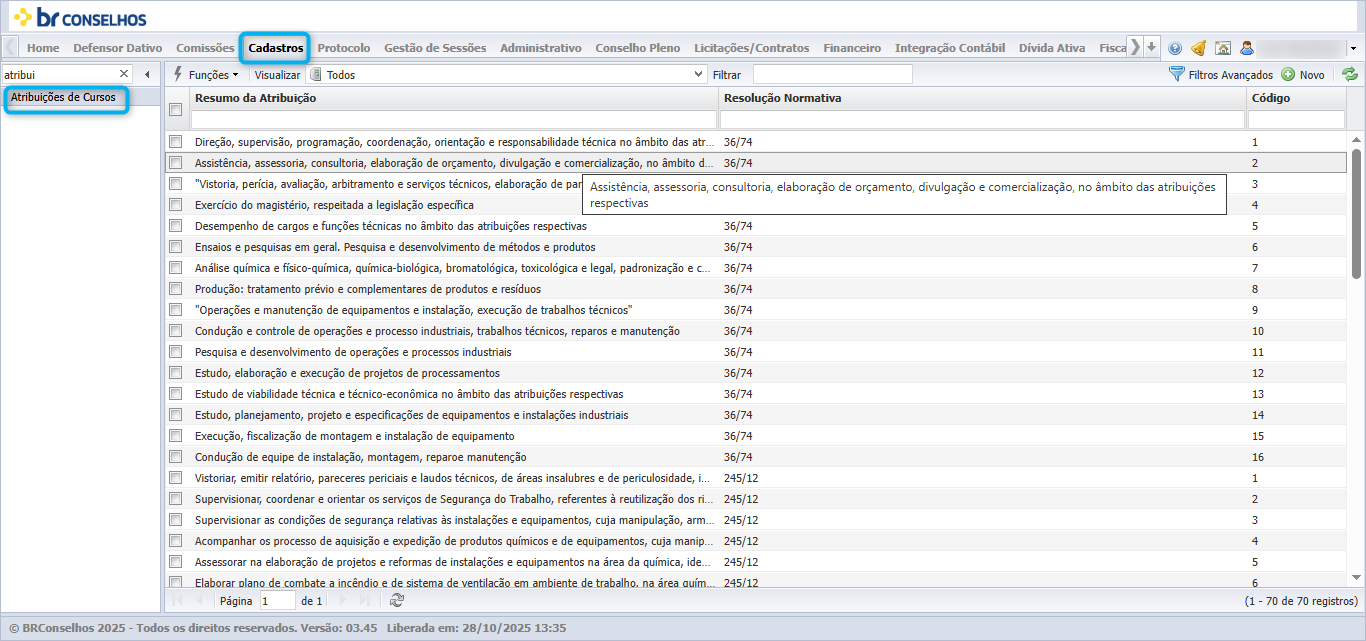The height and width of the screenshot is (641, 1366).
Task: Go to next page arrow in pagination
Action: [343, 600]
